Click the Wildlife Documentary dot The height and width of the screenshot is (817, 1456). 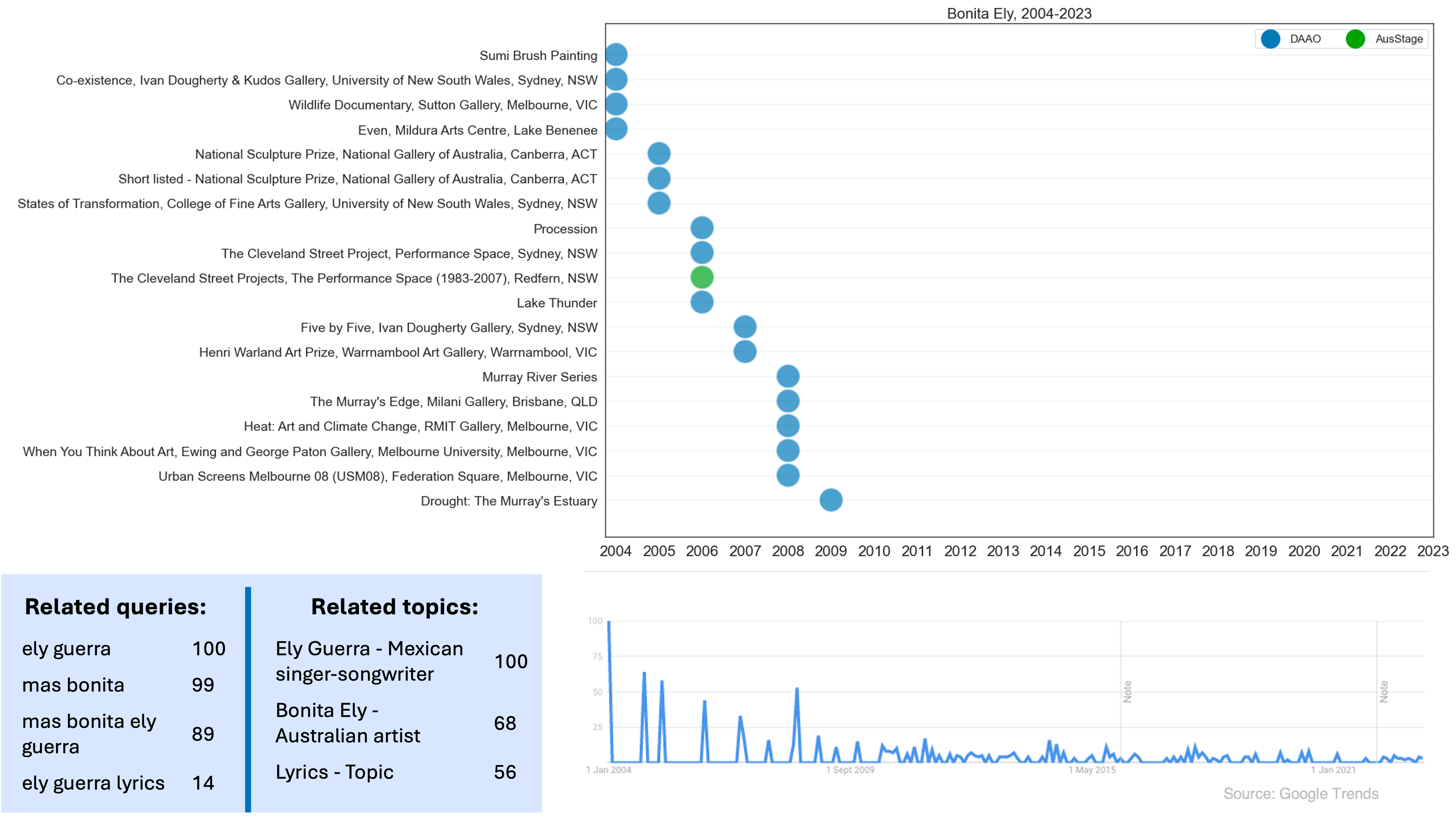point(616,105)
